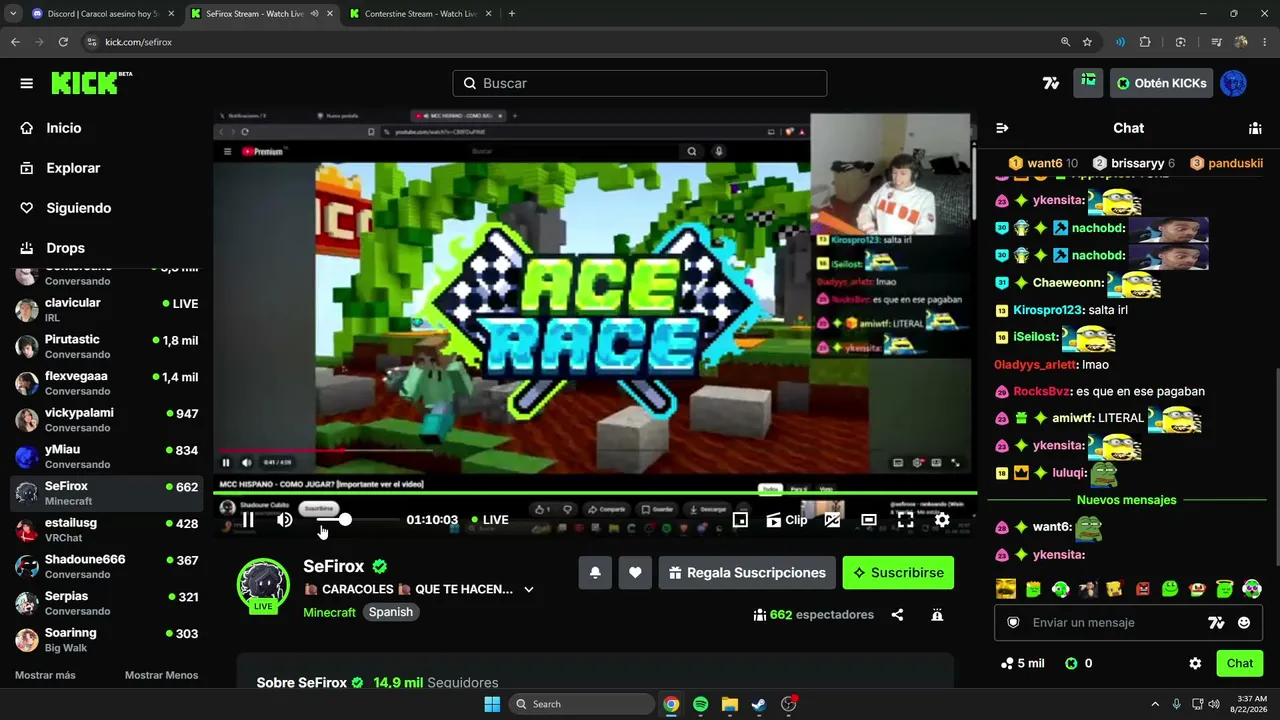Toggle the crossed-out picture icon in the player
The image size is (1280, 720).
[832, 520]
